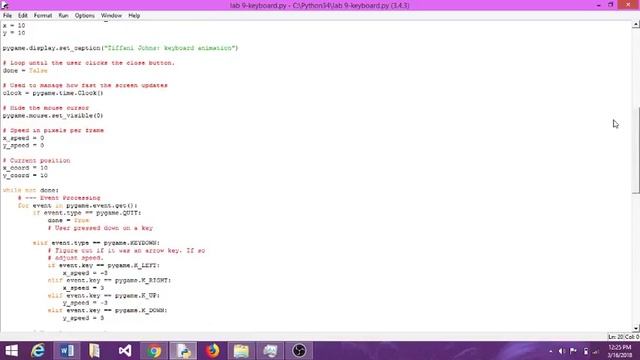Viewport: 640px width, 360px height.
Task: Click the line 'x_coord = 10'
Action: 25,168
